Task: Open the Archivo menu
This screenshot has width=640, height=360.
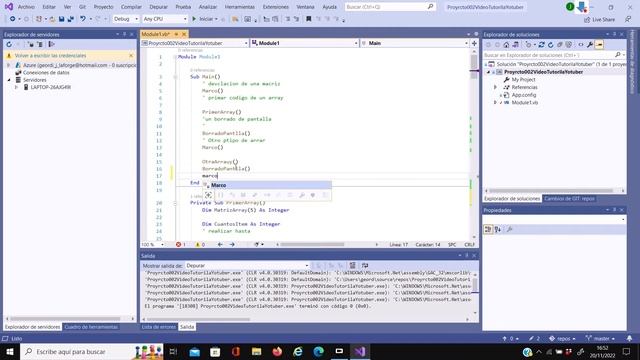Action: tap(26, 7)
